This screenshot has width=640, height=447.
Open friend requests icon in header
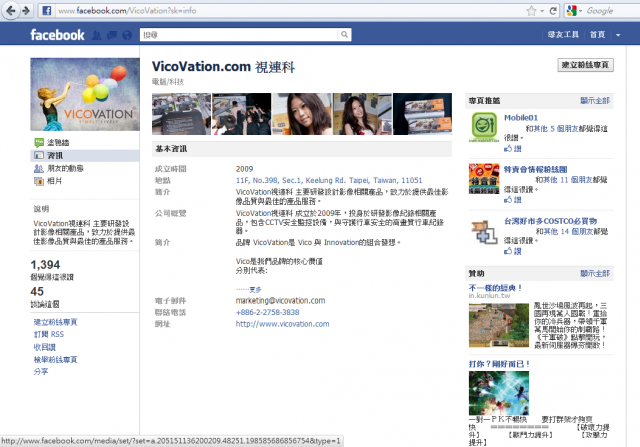click(x=97, y=35)
